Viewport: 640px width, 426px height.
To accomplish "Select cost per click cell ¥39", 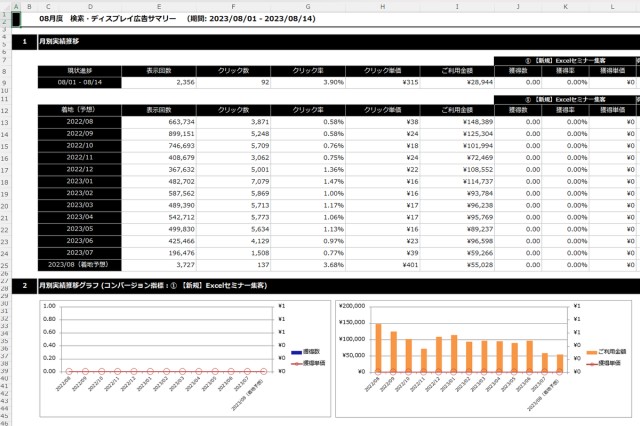I will coord(382,253).
